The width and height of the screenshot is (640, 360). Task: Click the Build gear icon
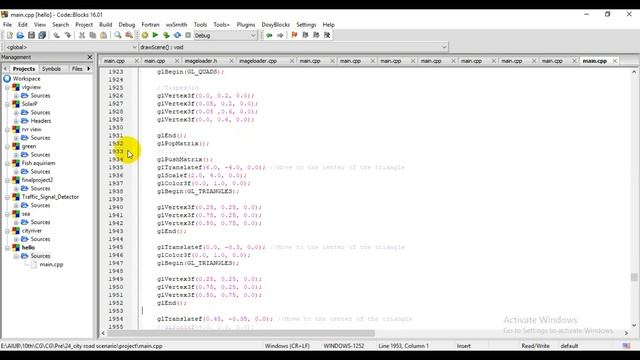click(x=144, y=36)
